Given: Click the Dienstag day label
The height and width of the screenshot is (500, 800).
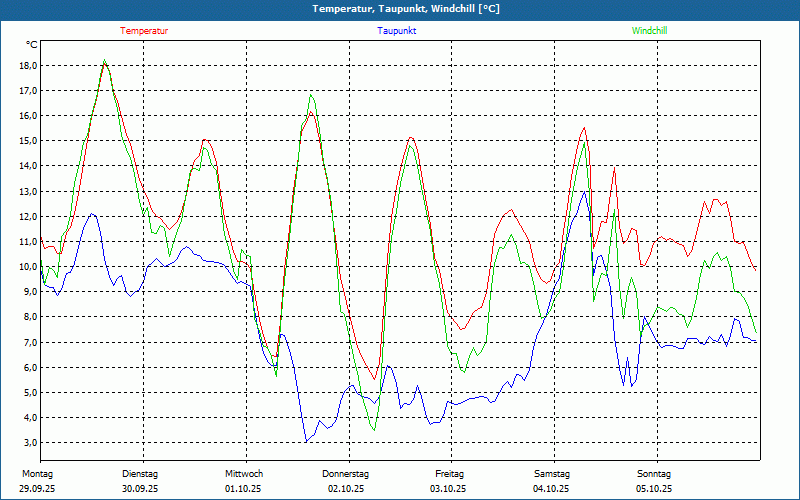Looking at the screenshot, I should [x=140, y=473].
